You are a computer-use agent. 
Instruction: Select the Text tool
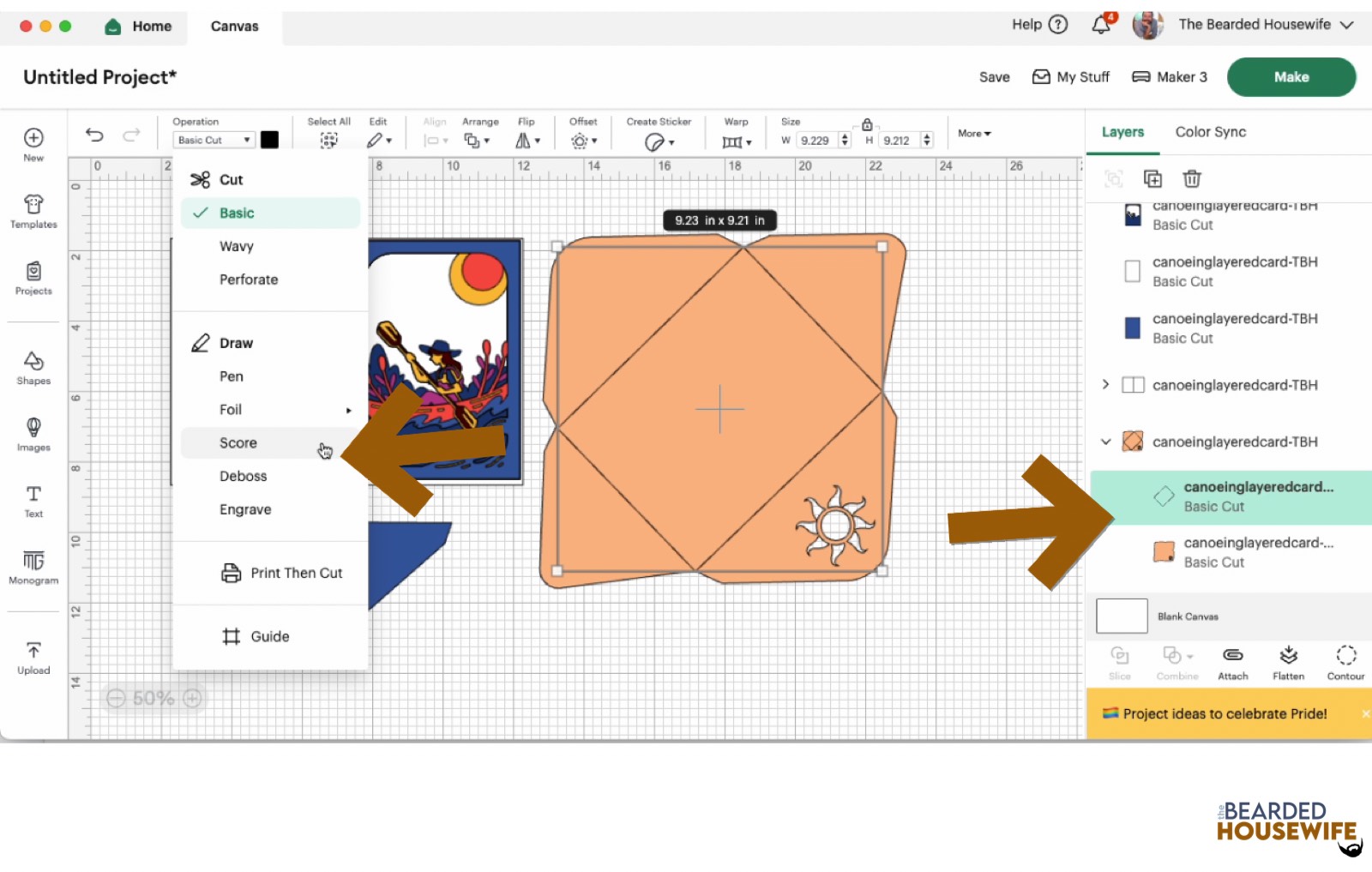click(33, 501)
